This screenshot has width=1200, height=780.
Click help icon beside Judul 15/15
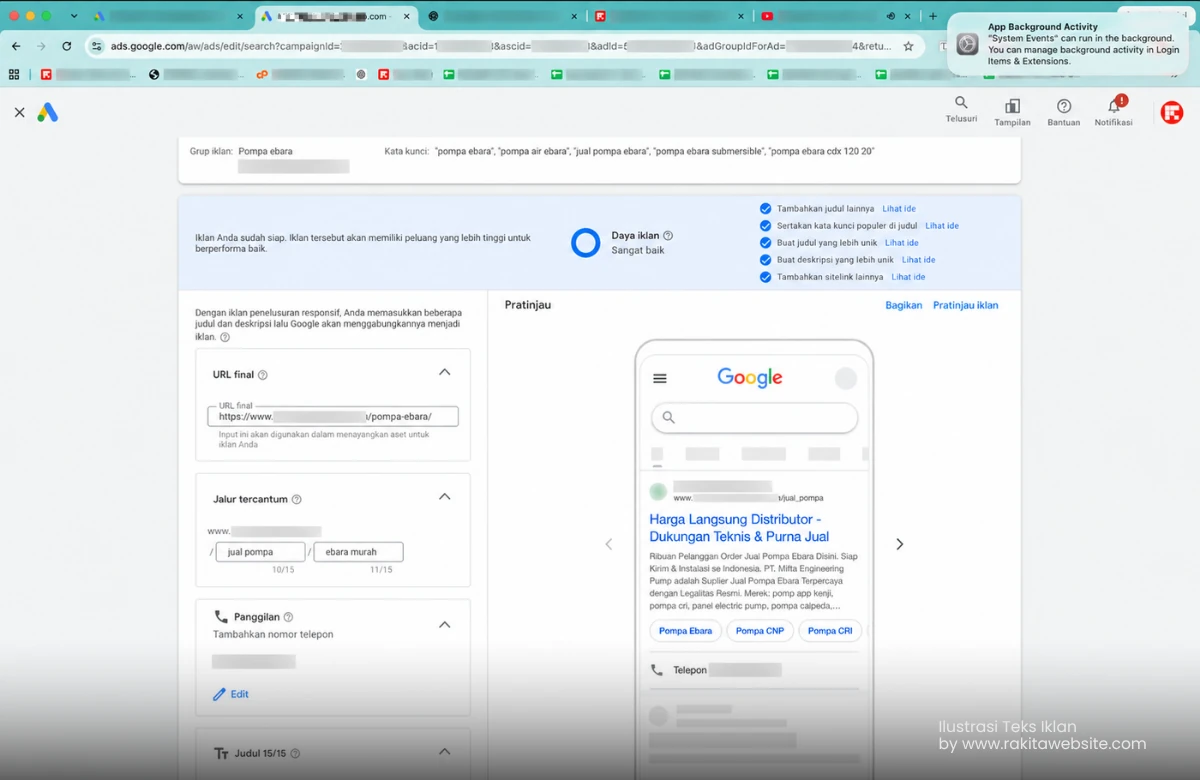pyautogui.click(x=295, y=754)
